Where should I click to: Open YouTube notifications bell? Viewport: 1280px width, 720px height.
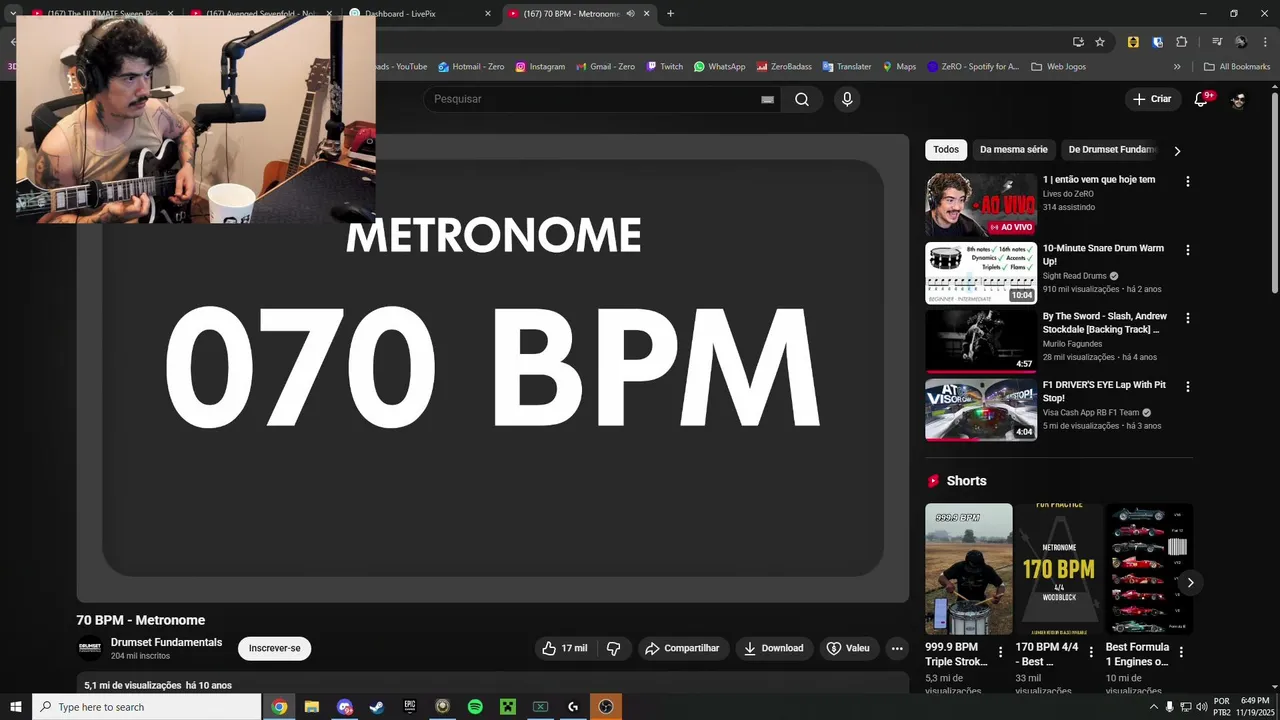pos(1201,99)
